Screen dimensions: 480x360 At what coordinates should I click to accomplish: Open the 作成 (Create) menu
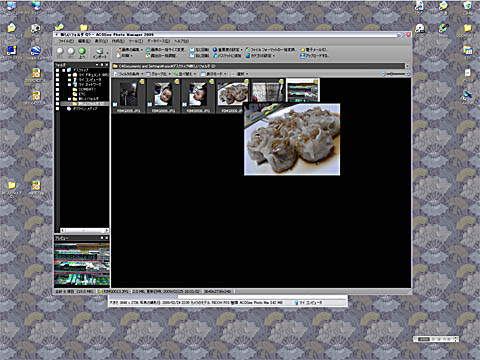[x=118, y=41]
